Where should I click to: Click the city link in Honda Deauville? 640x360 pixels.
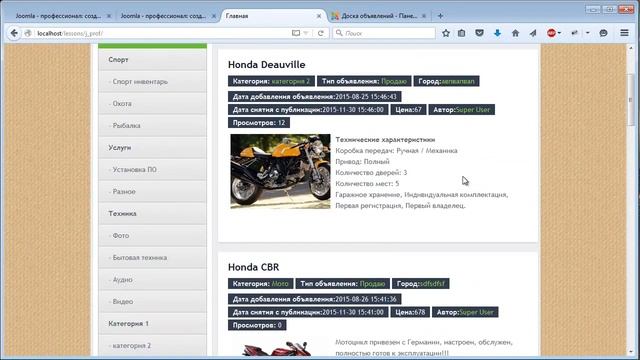pos(458,81)
